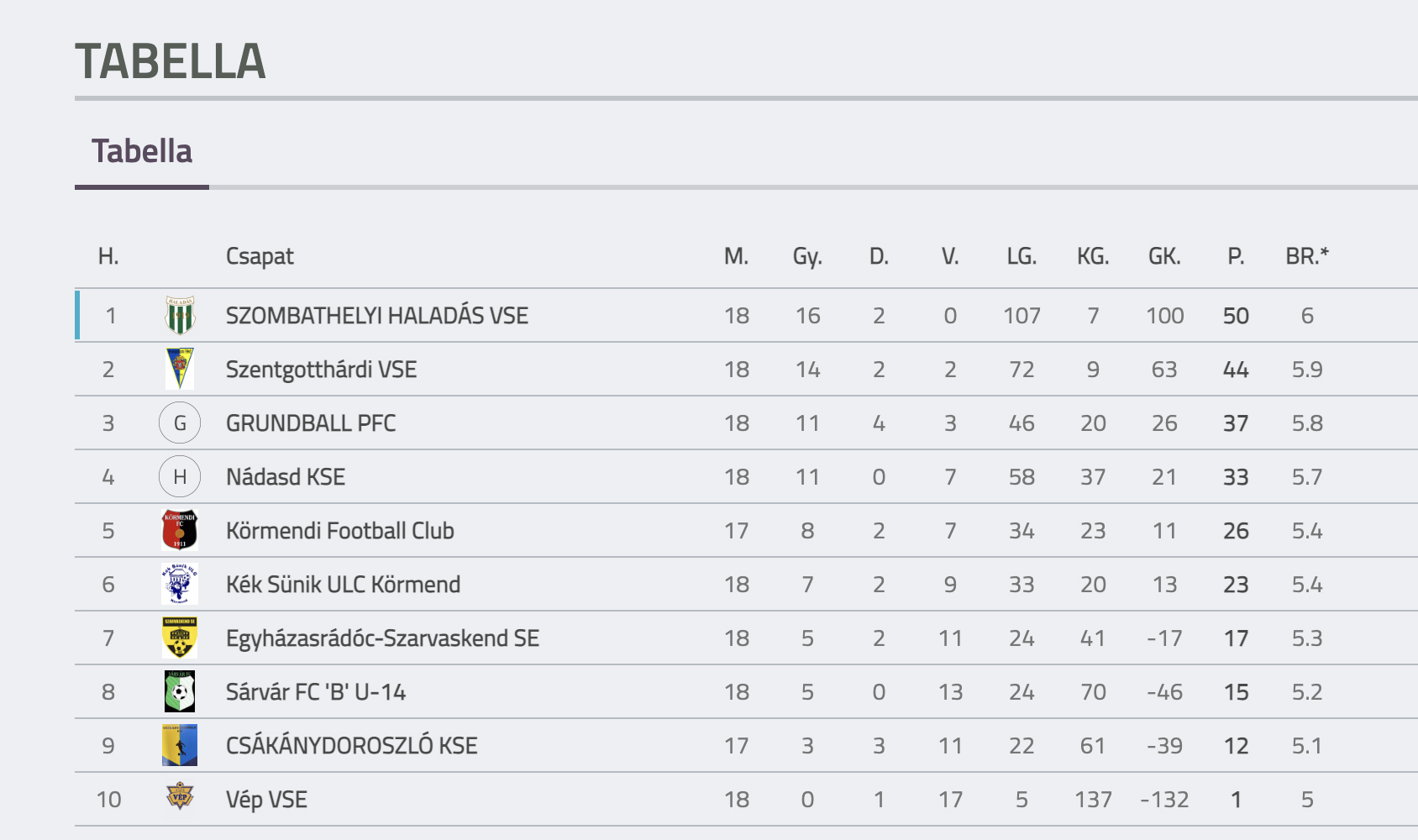Click the Szentgotthárdi VSE pennant logo
Image resolution: width=1418 pixels, height=840 pixels.
(180, 370)
